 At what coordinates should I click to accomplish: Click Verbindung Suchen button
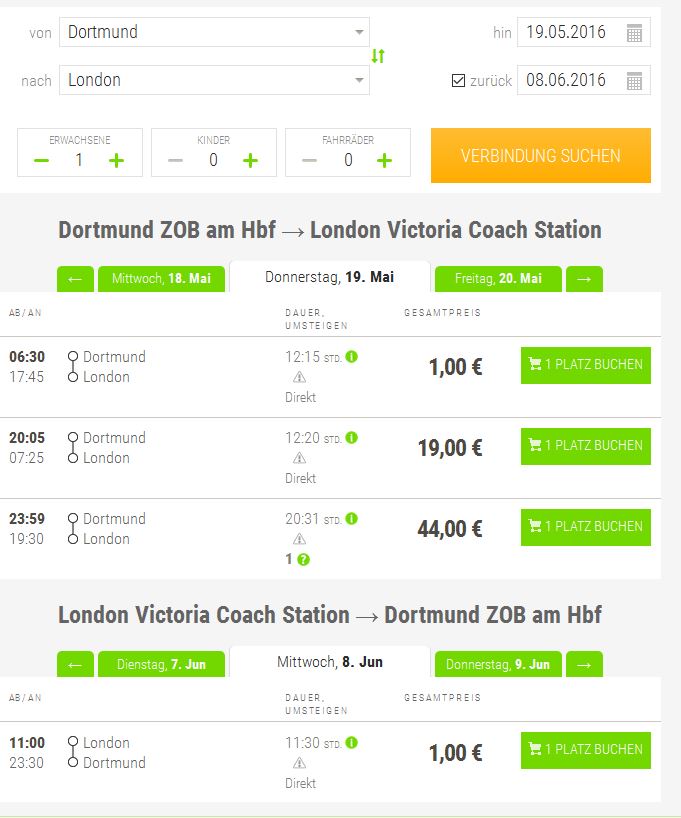click(x=541, y=155)
